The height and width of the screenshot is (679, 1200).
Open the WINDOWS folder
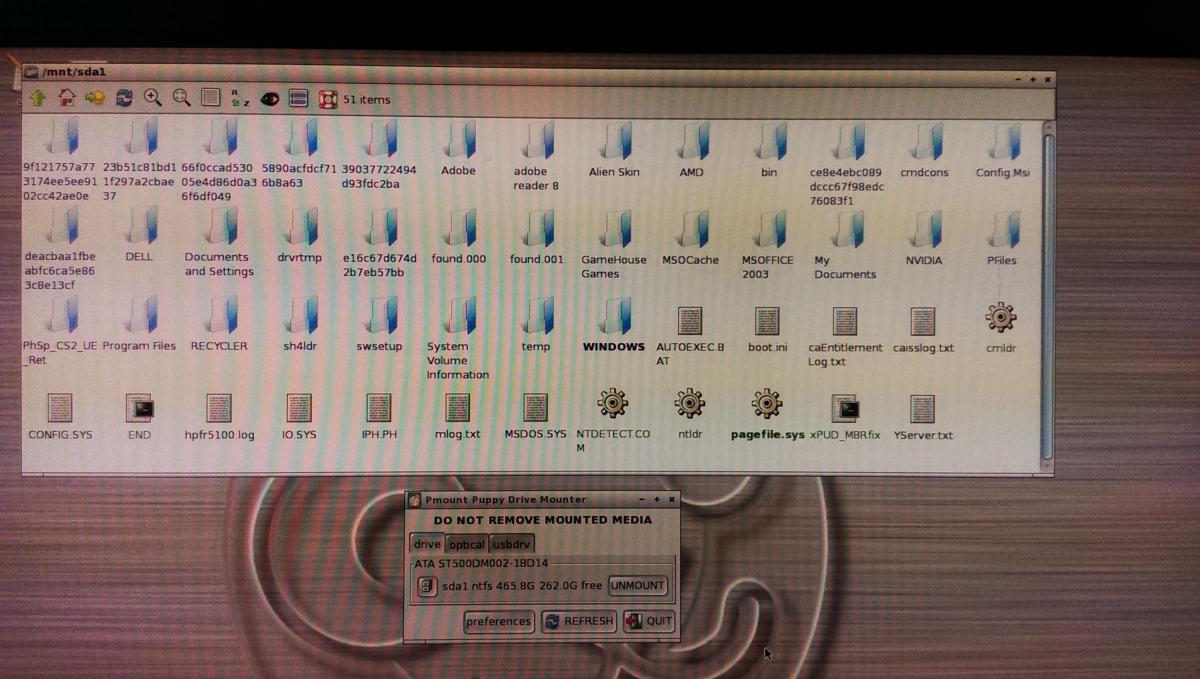(x=614, y=325)
